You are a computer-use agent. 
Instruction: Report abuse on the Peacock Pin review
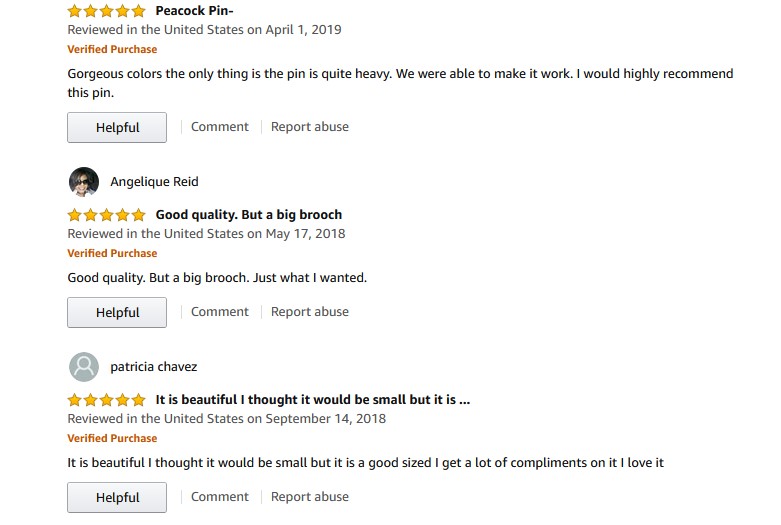coord(310,127)
